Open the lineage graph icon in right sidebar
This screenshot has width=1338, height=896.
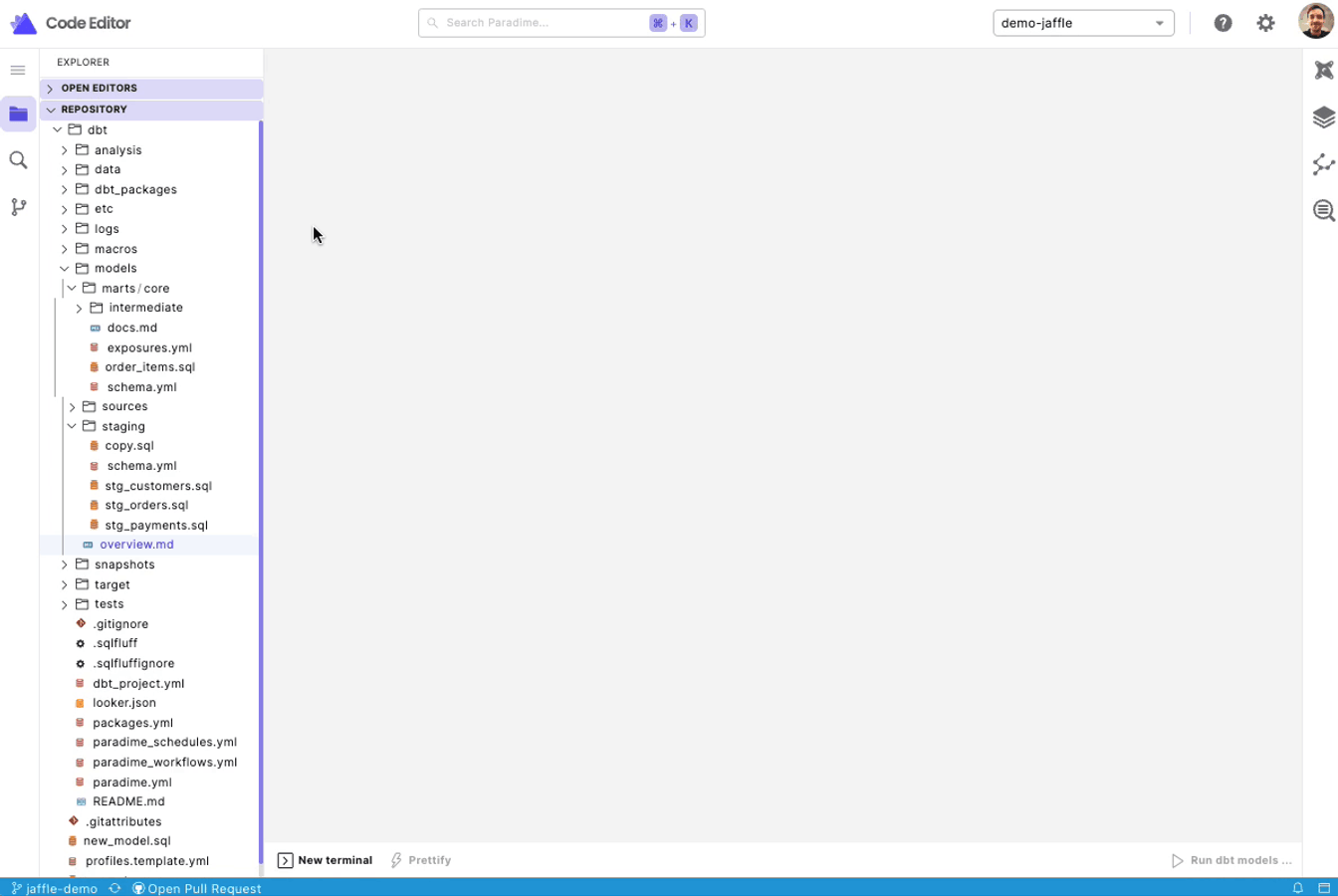pos(1323,164)
